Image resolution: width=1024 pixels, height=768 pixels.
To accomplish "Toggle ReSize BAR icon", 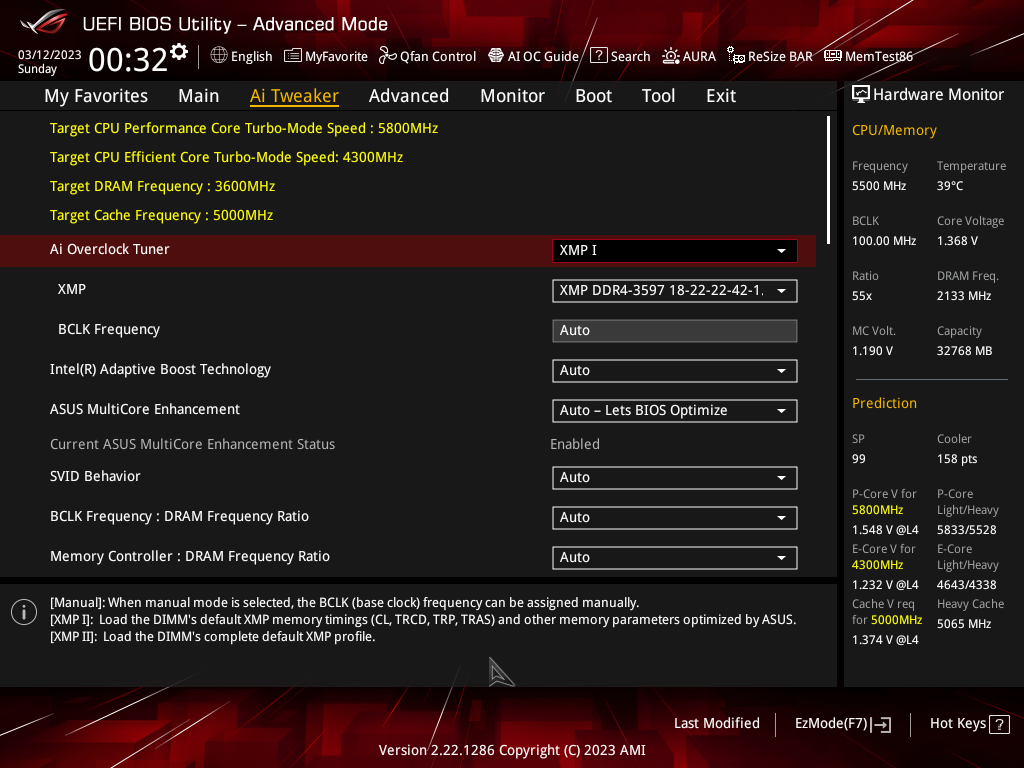I will [x=735, y=56].
